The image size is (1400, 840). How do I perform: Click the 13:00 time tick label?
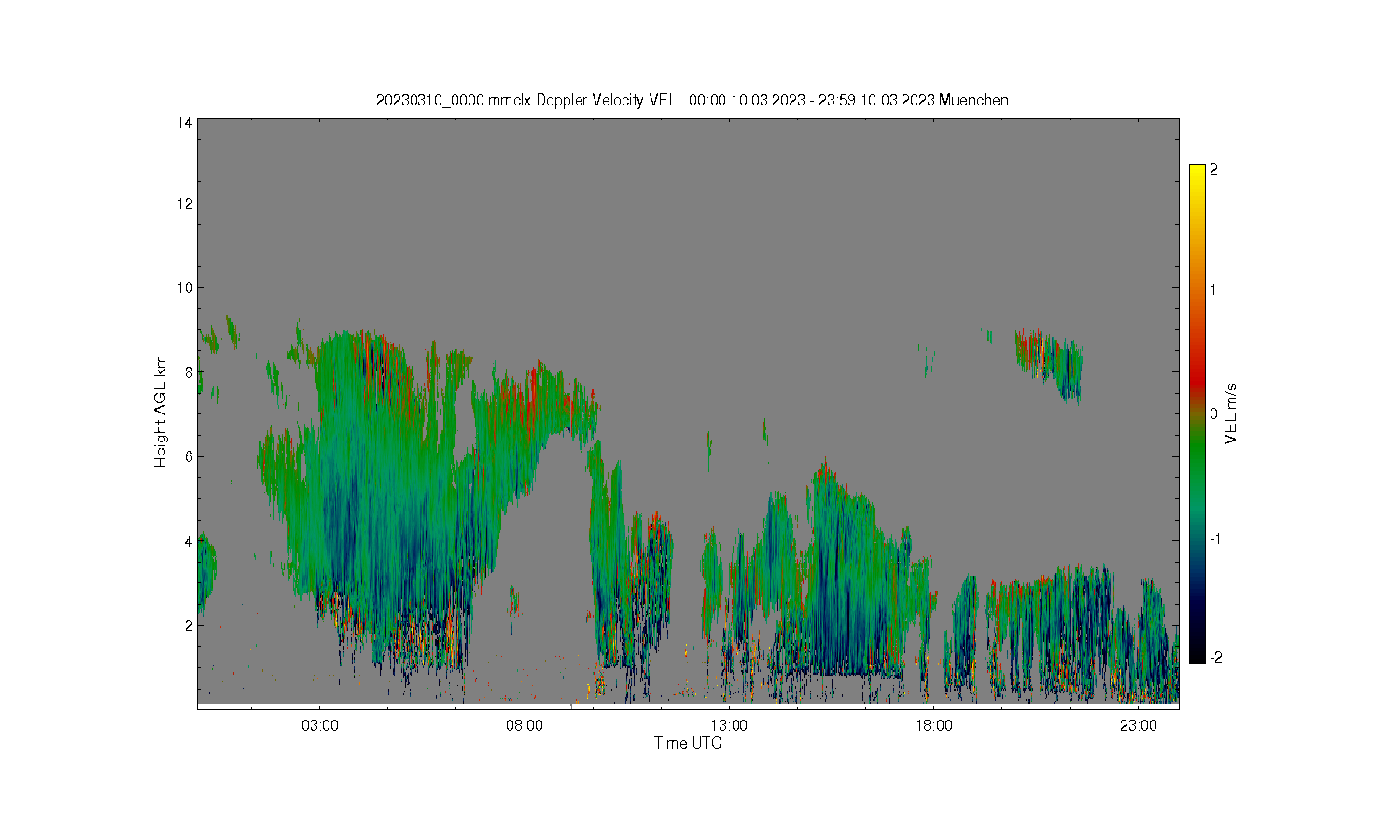coord(729,726)
